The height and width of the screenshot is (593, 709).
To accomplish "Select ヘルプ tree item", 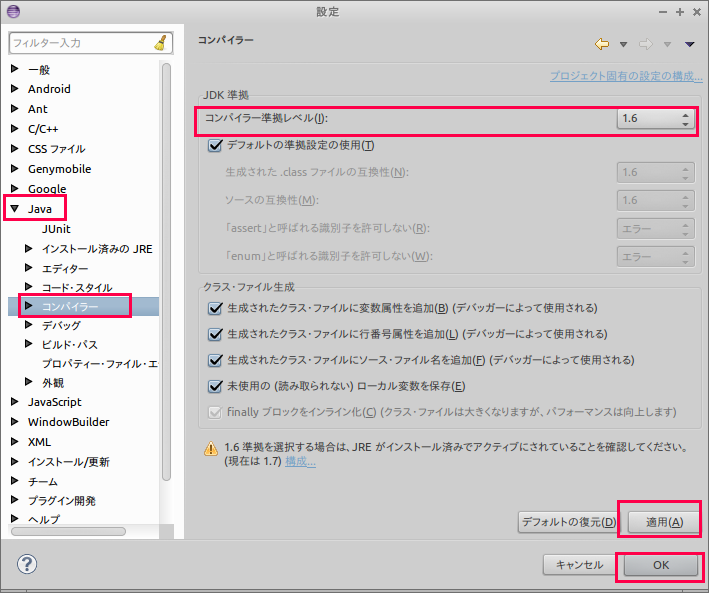I will tap(43, 519).
